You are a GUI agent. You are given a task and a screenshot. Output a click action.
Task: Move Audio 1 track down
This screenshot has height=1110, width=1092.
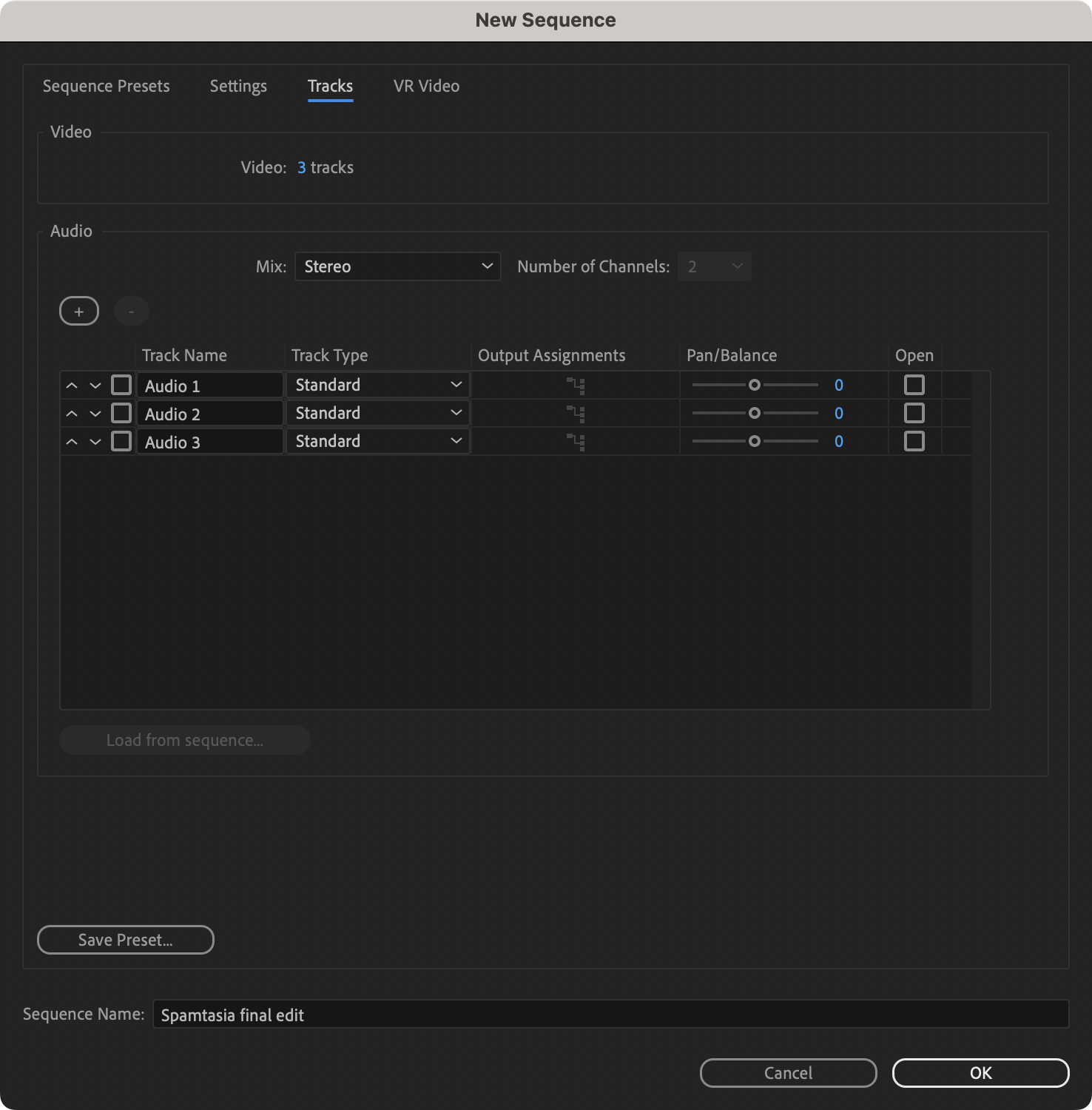click(95, 386)
